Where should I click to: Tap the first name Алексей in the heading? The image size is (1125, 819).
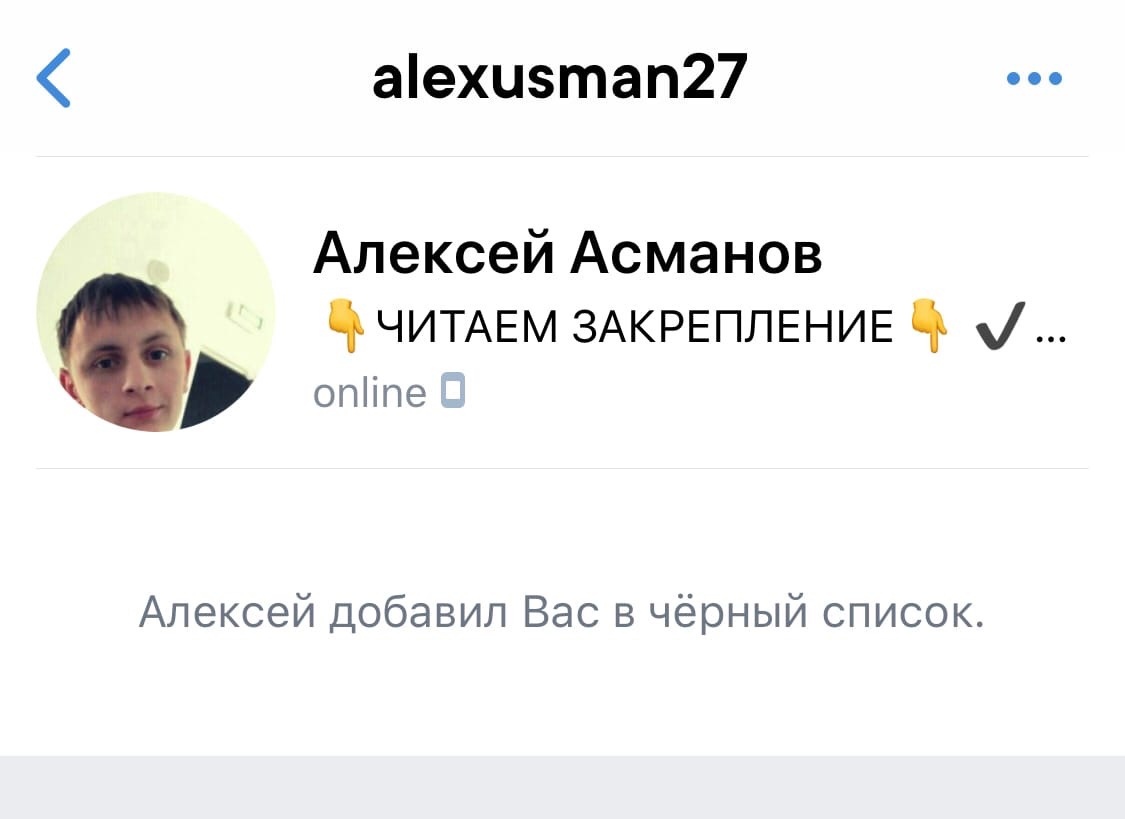[x=434, y=254]
